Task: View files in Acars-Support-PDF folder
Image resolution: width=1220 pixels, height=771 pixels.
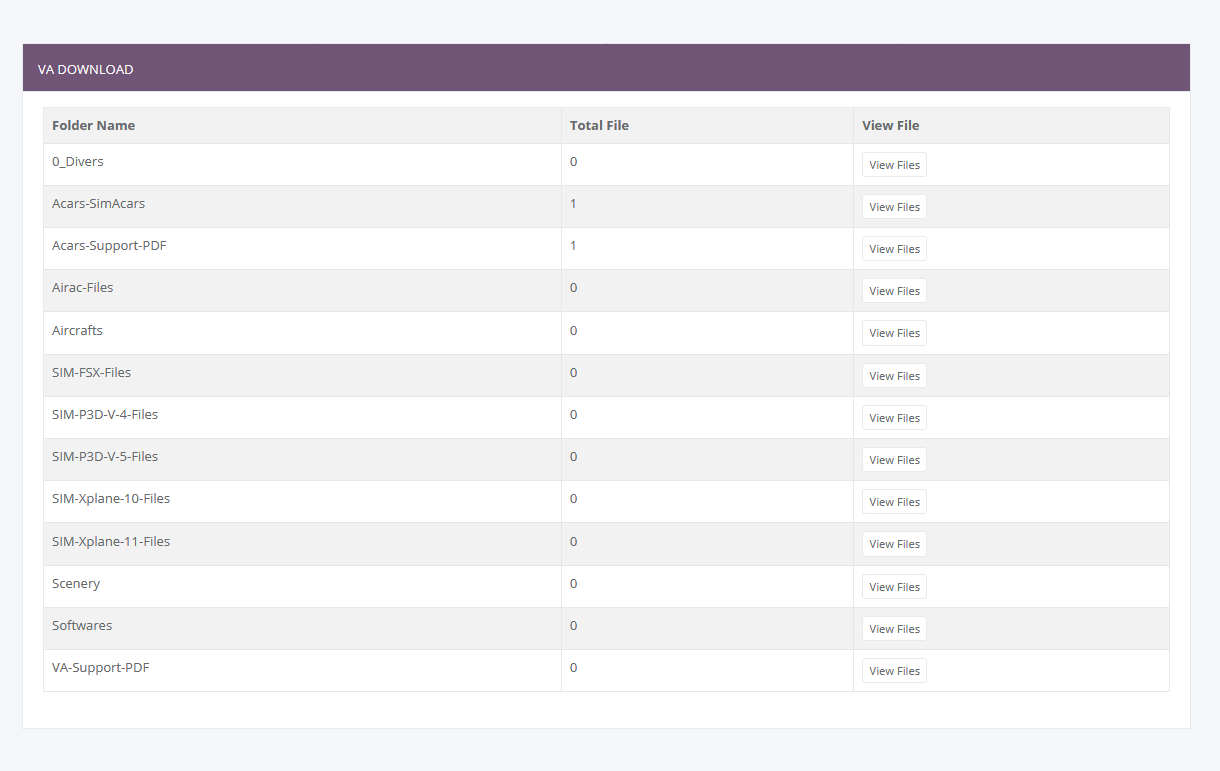Action: coord(894,249)
